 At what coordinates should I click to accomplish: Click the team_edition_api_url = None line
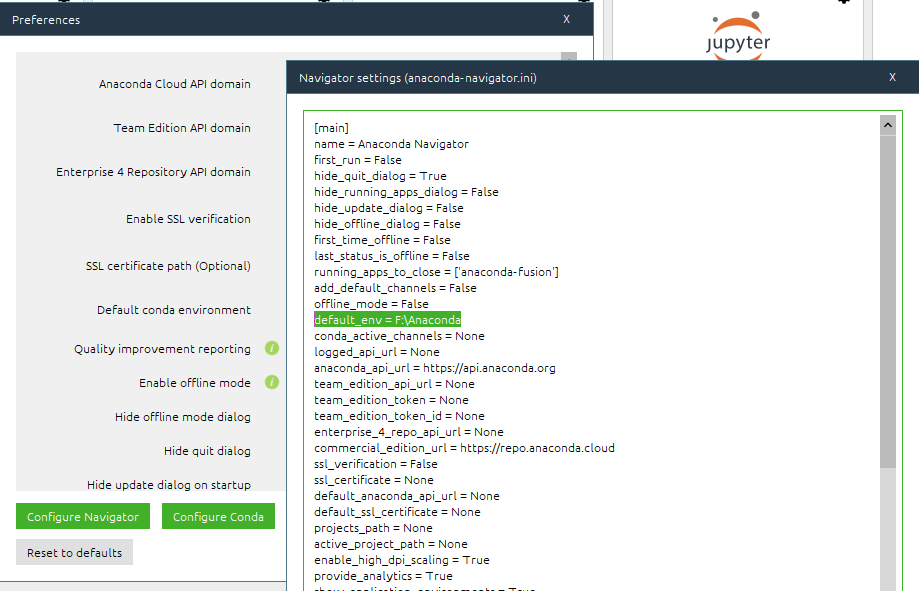pyautogui.click(x=394, y=384)
